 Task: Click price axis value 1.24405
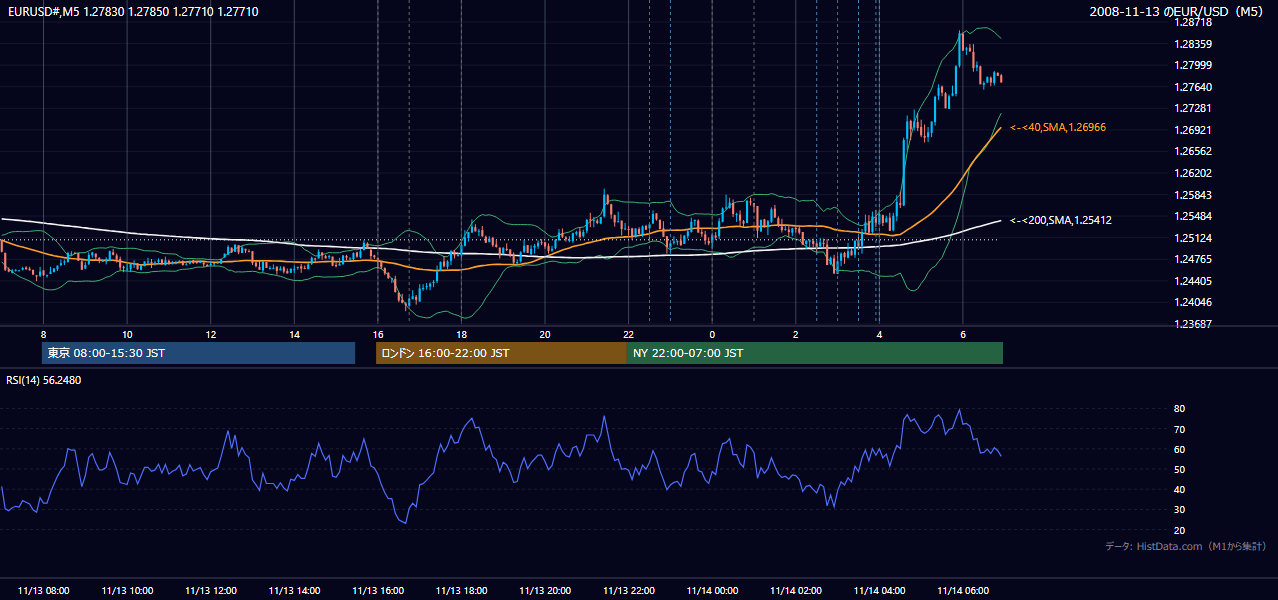coord(1193,281)
